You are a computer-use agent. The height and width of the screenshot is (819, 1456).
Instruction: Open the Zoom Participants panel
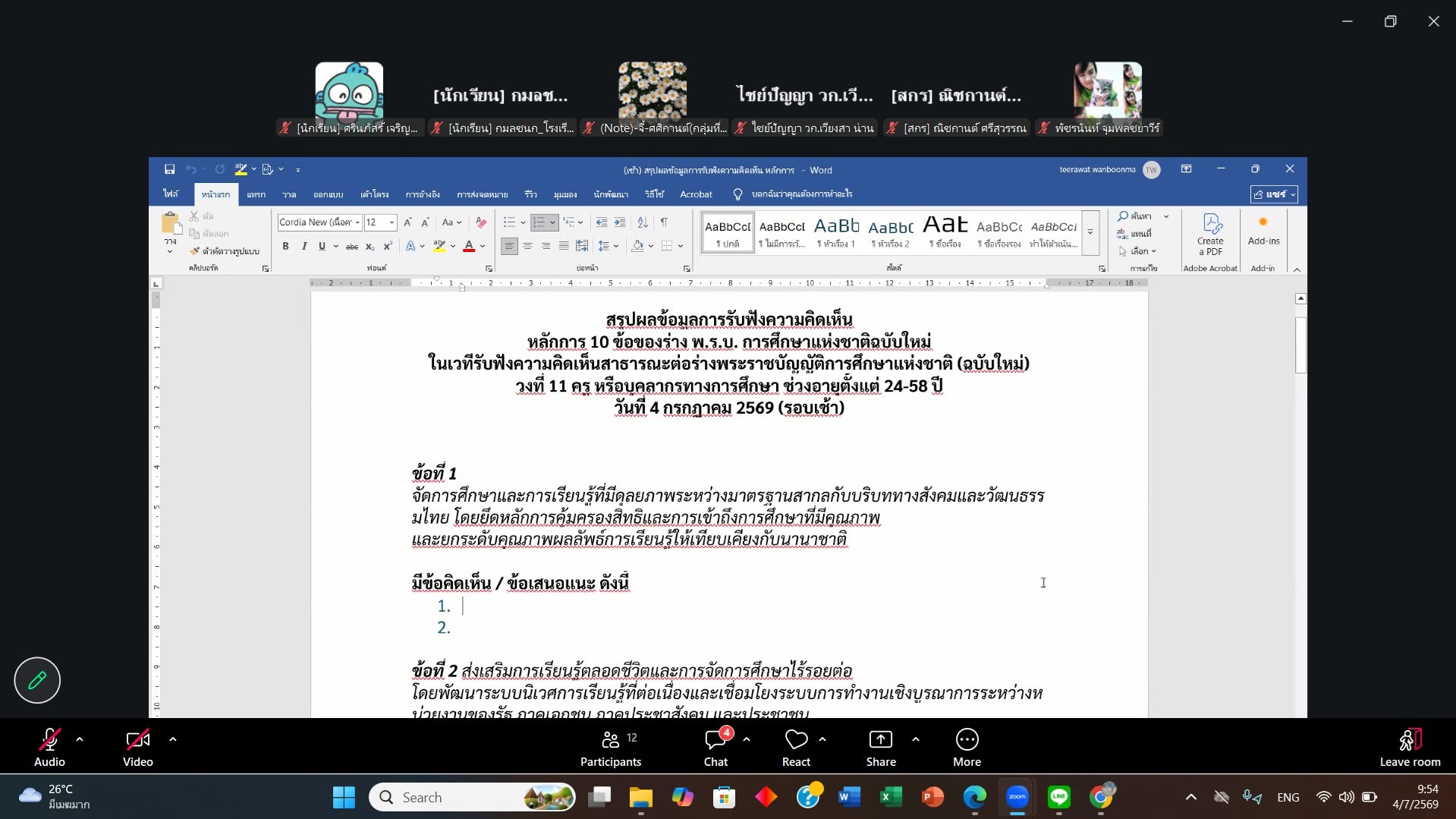(611, 748)
